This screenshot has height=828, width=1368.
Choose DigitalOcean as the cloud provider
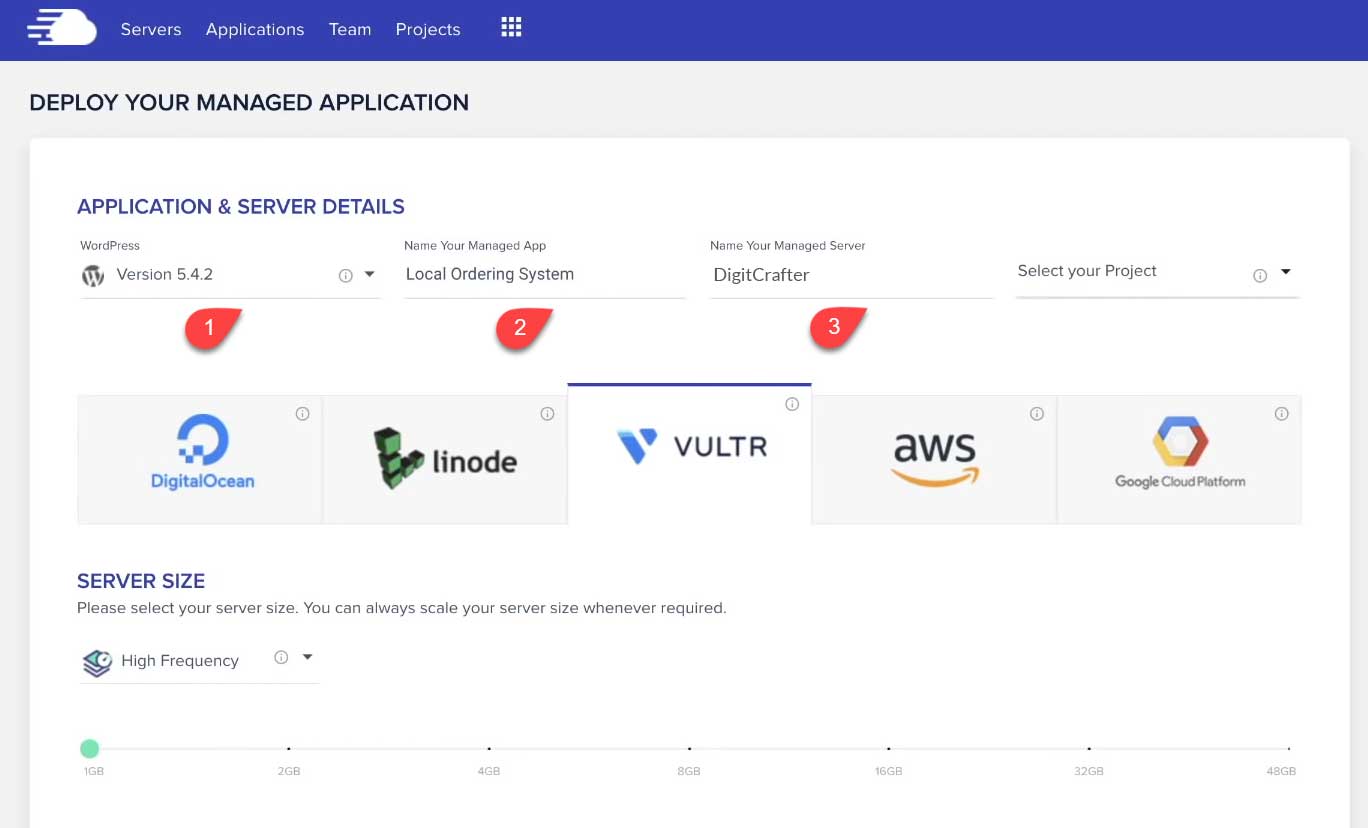point(200,459)
